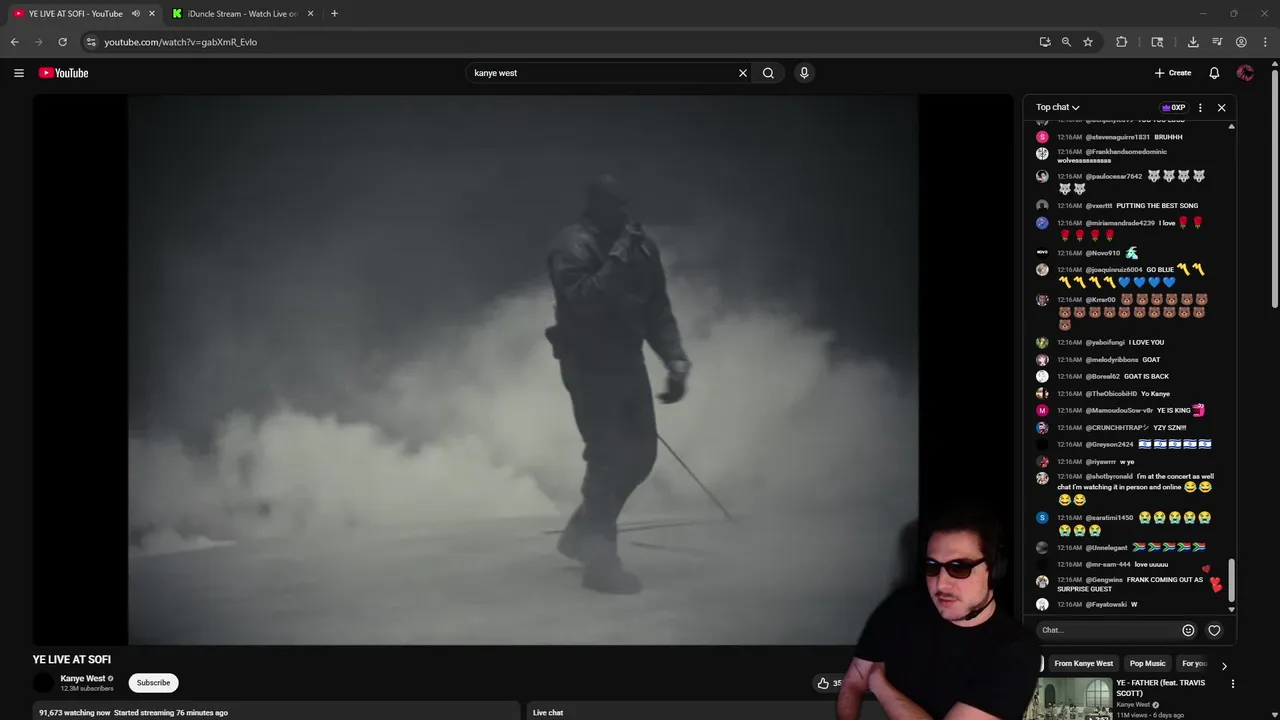1280x720 pixels.
Task: Bookmark this page with star icon
Action: click(1088, 42)
